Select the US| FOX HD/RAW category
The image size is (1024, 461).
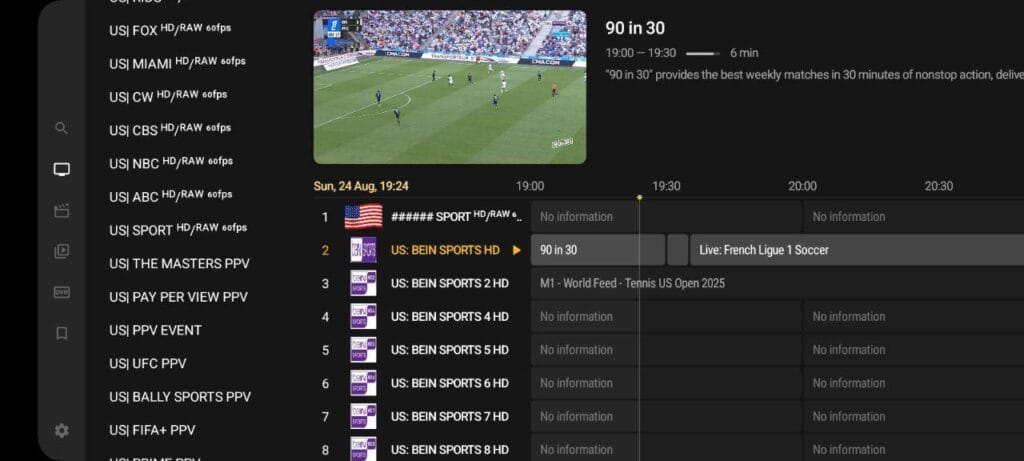click(x=170, y=30)
